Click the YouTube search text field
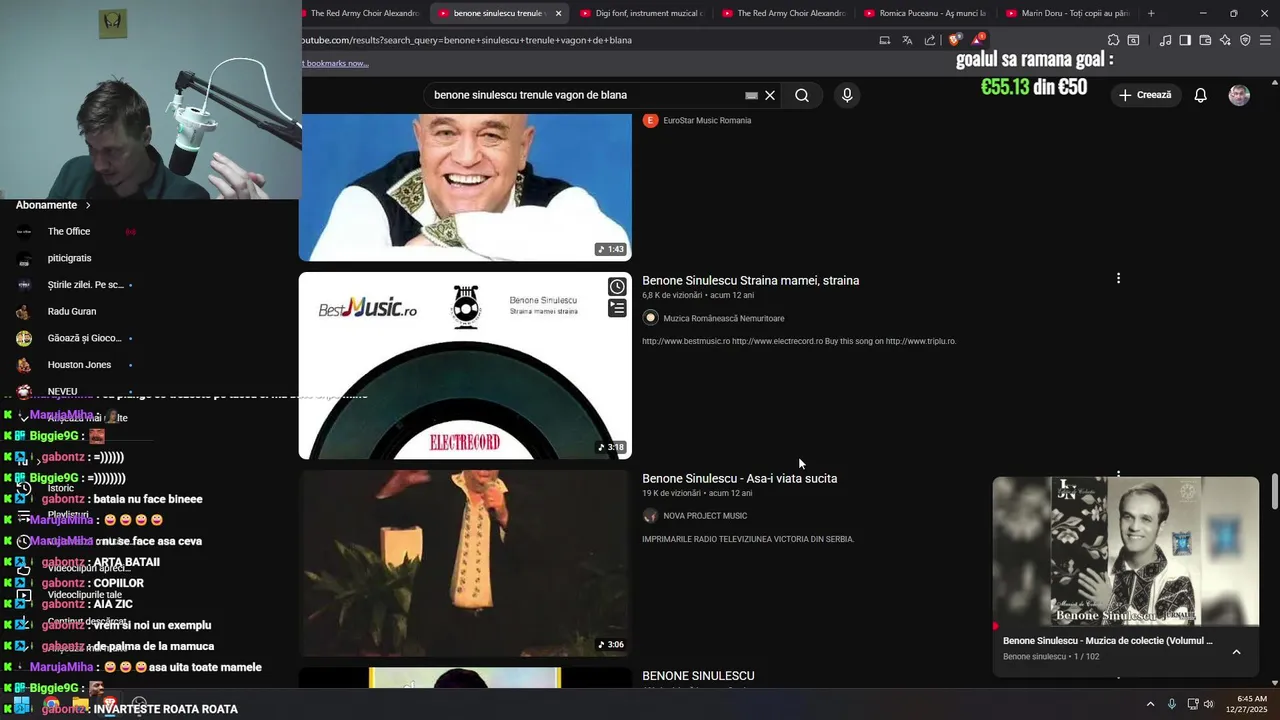This screenshot has width=1280, height=720. tap(585, 95)
